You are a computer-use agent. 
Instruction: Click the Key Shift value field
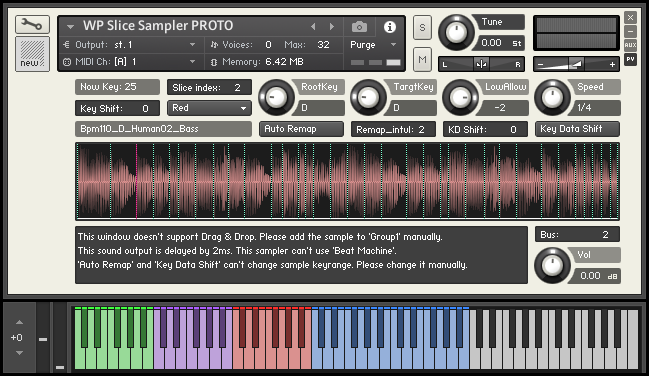click(118, 108)
